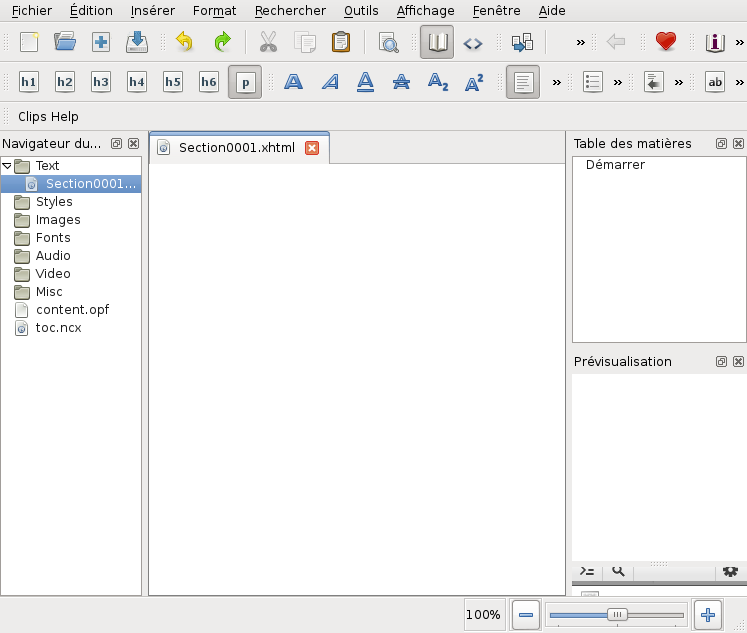747x633 pixels.
Task: Click the zoom slider handle
Action: coord(617,615)
